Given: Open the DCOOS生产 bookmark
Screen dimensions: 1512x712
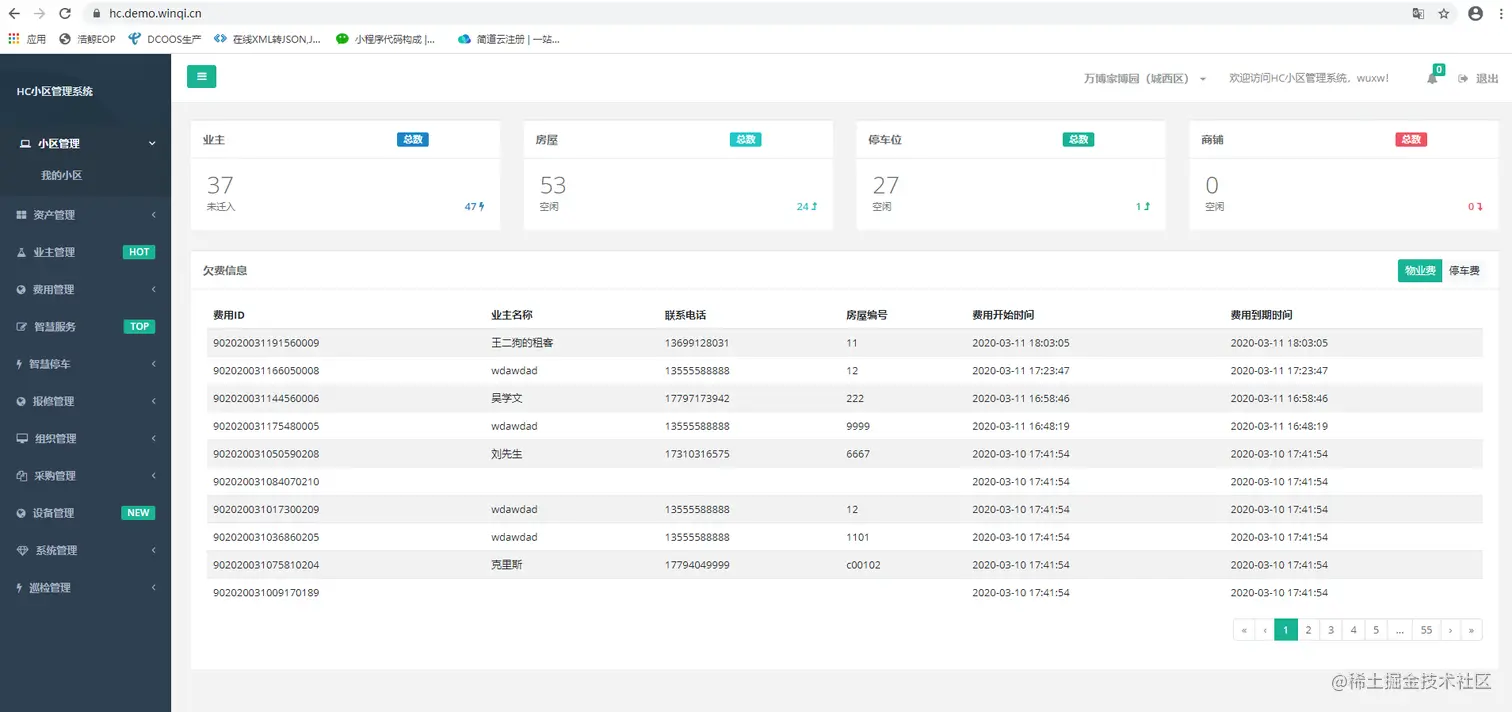Looking at the screenshot, I should pos(165,39).
